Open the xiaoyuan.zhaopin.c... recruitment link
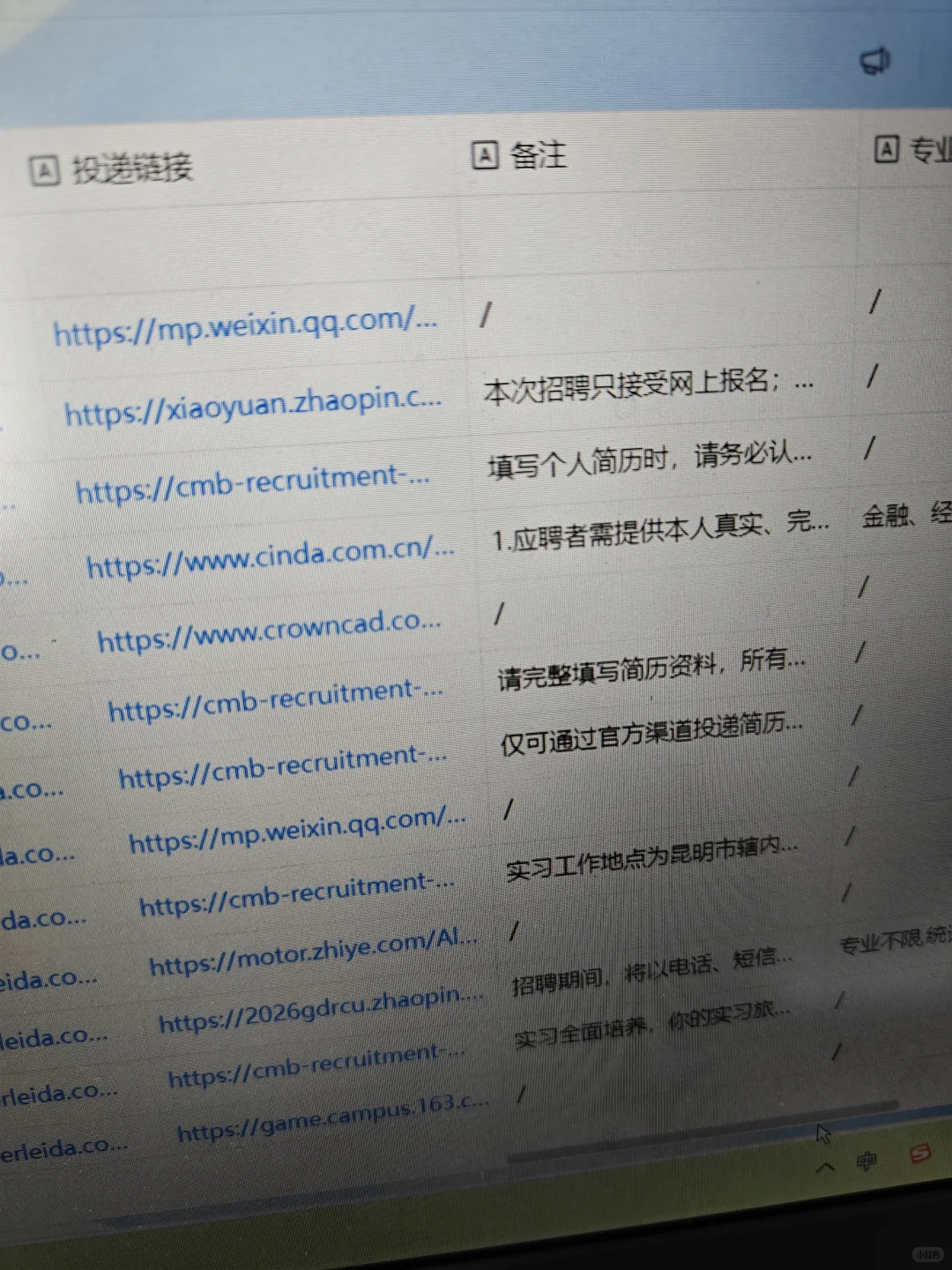Viewport: 952px width, 1270px height. 256,407
